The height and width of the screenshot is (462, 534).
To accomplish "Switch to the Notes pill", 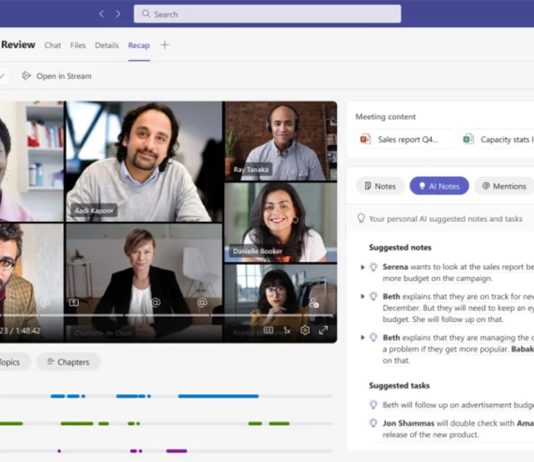I will click(380, 186).
